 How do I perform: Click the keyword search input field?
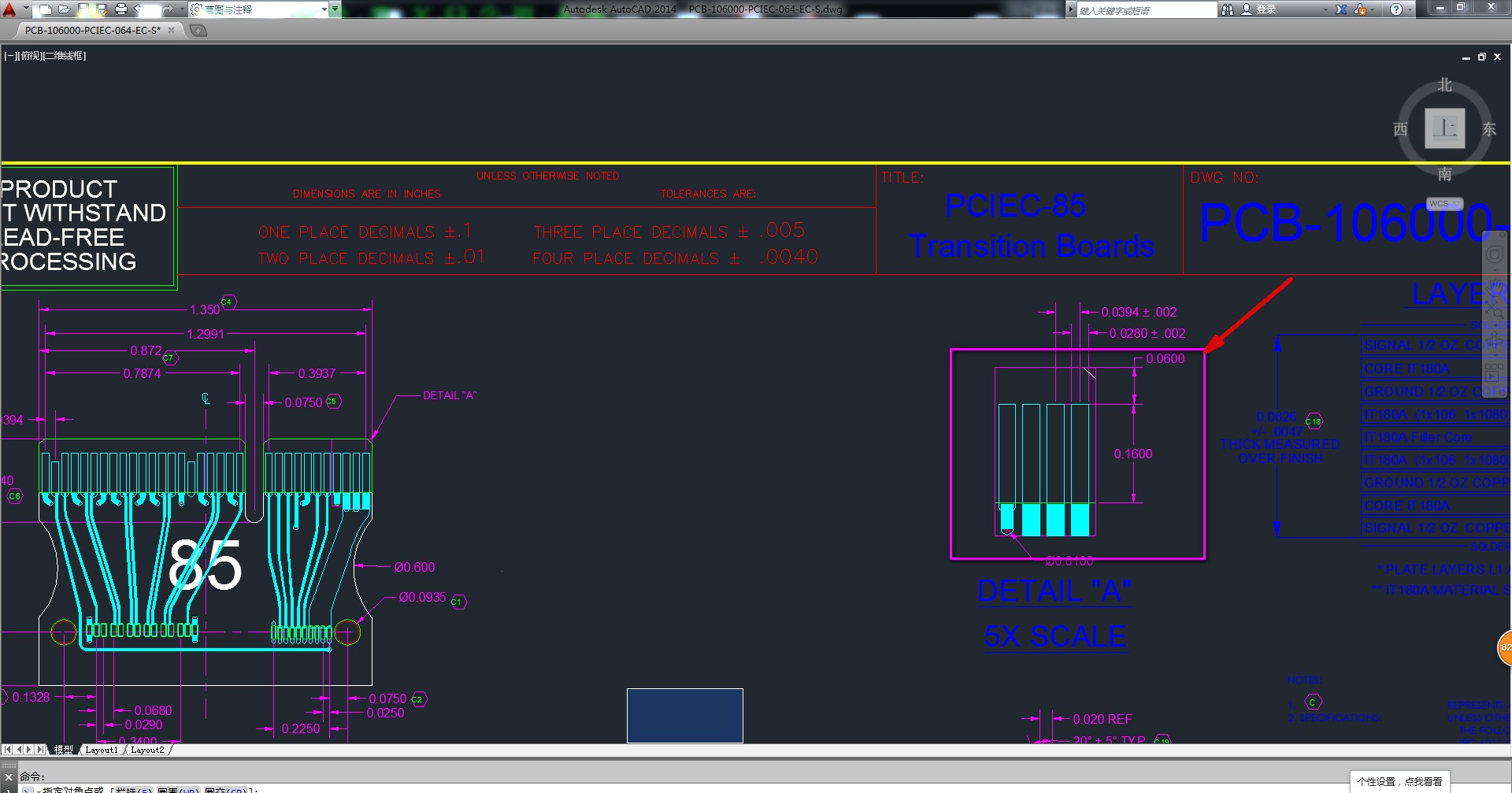tap(1145, 10)
